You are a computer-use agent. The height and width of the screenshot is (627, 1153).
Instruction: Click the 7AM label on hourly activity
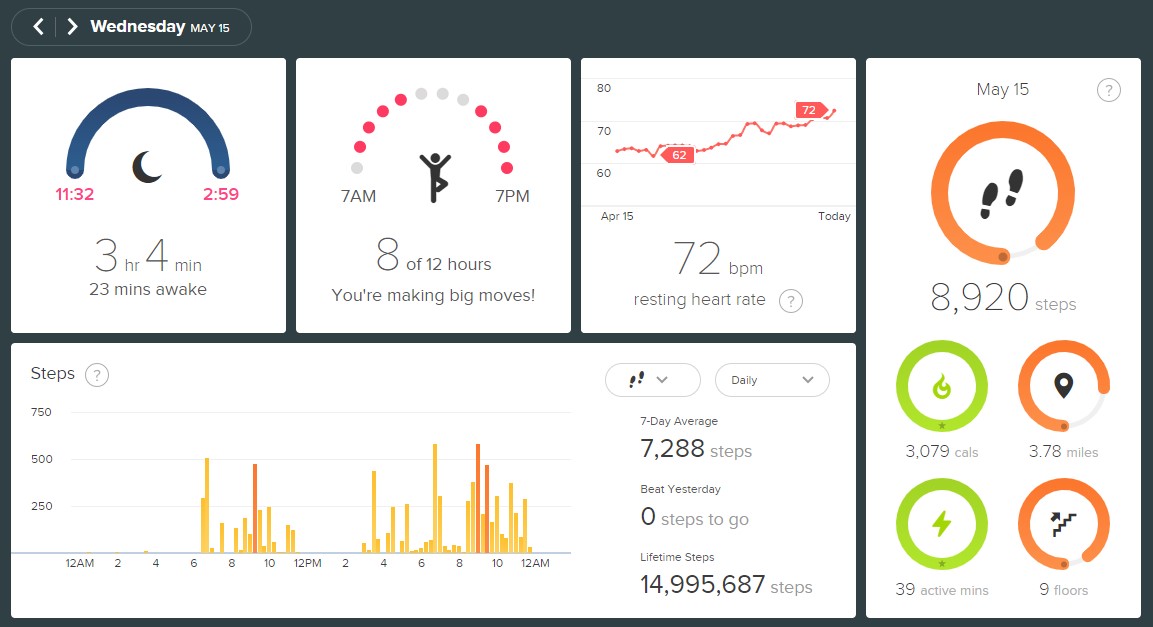(358, 196)
